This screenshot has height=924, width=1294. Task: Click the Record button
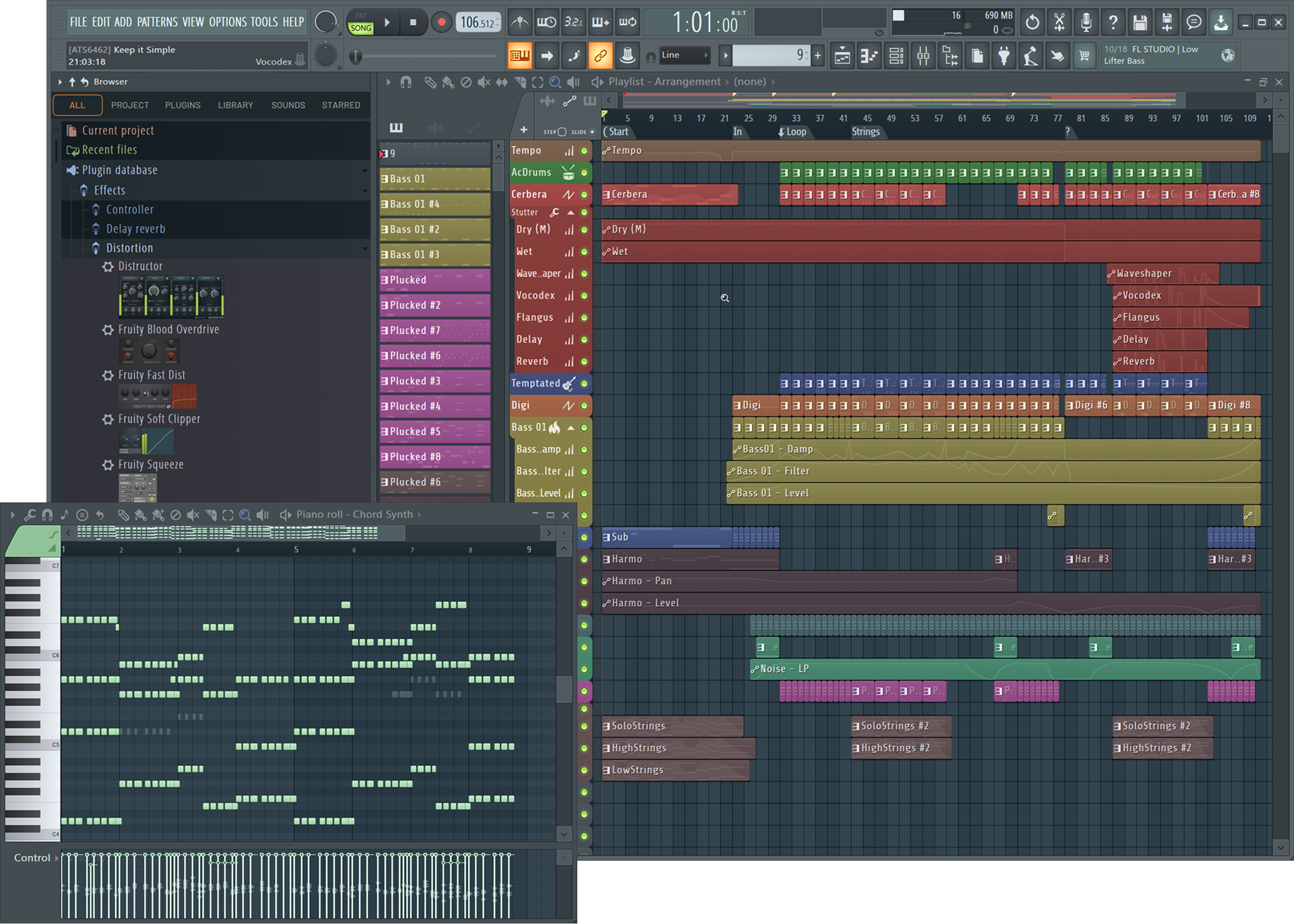441,22
